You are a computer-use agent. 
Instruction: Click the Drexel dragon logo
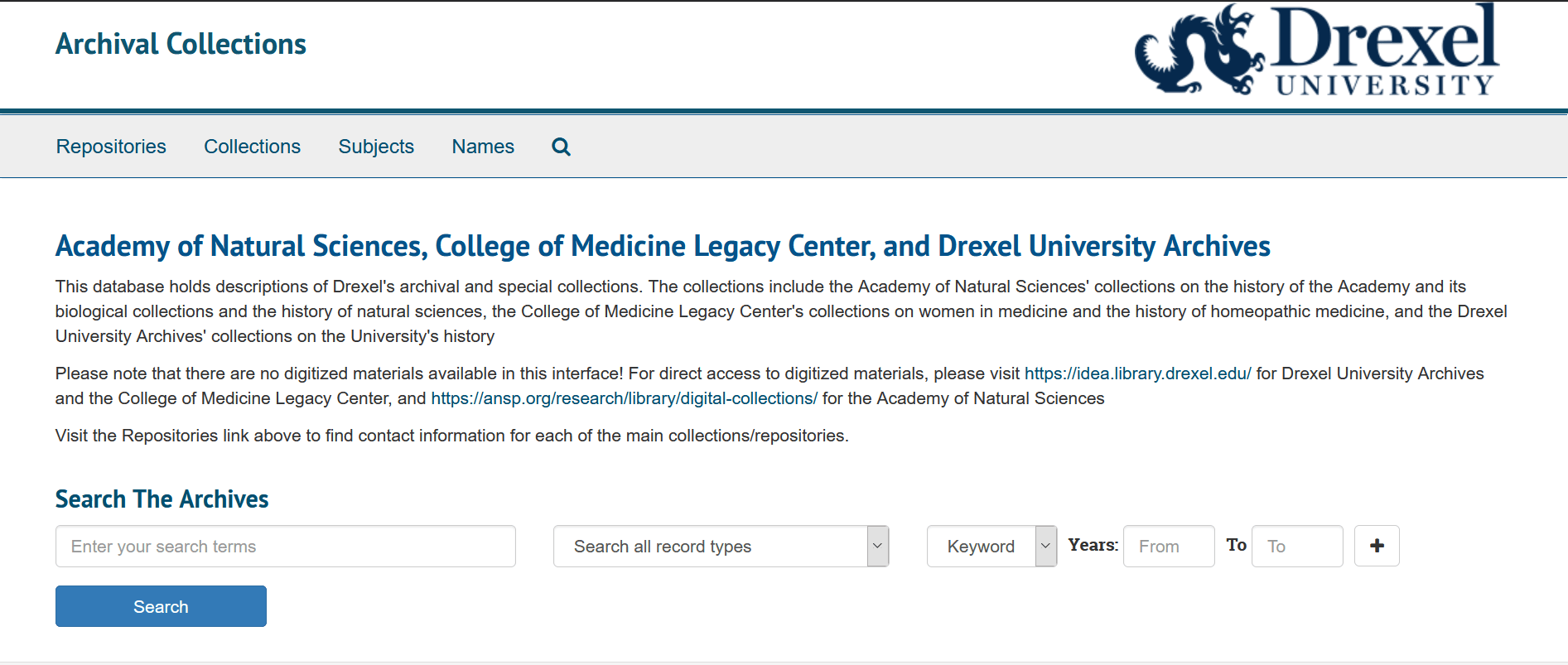coord(1199,51)
